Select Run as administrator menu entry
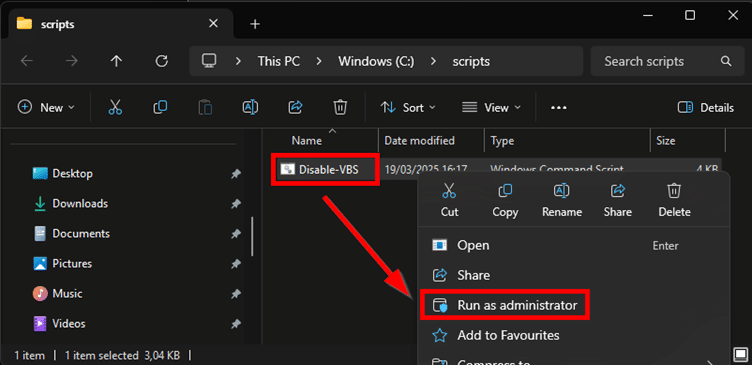The height and width of the screenshot is (365, 752). click(505, 305)
